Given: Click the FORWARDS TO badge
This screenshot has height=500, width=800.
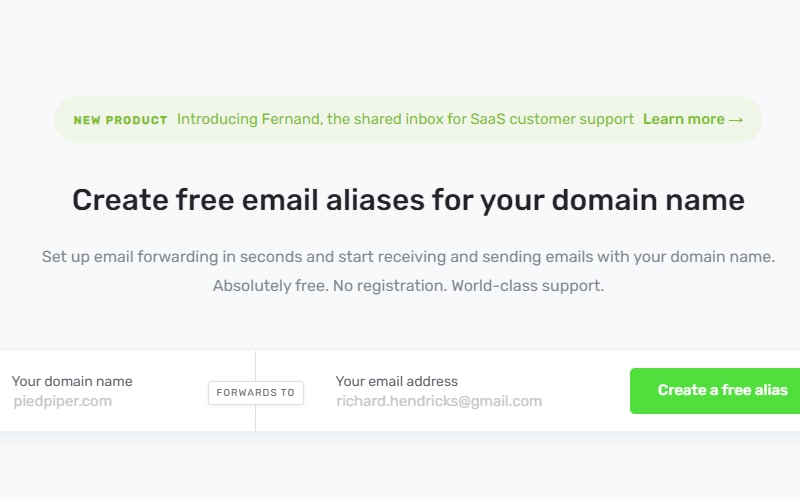Looking at the screenshot, I should (255, 392).
